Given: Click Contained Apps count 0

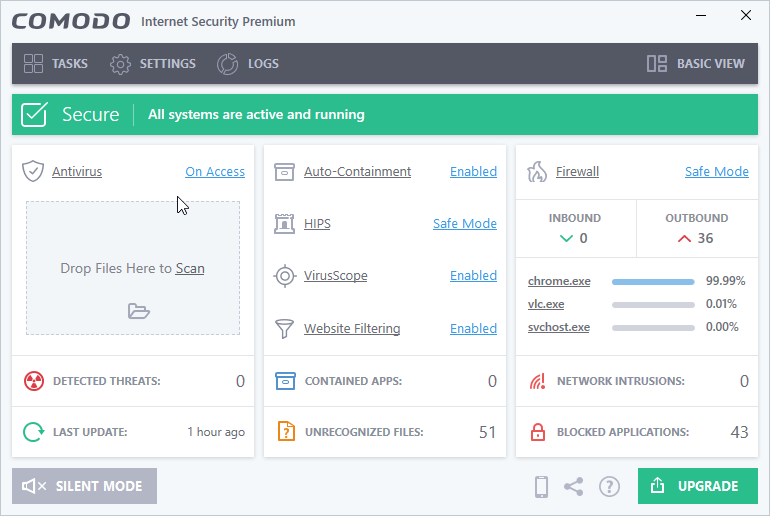Looking at the screenshot, I should [x=492, y=381].
